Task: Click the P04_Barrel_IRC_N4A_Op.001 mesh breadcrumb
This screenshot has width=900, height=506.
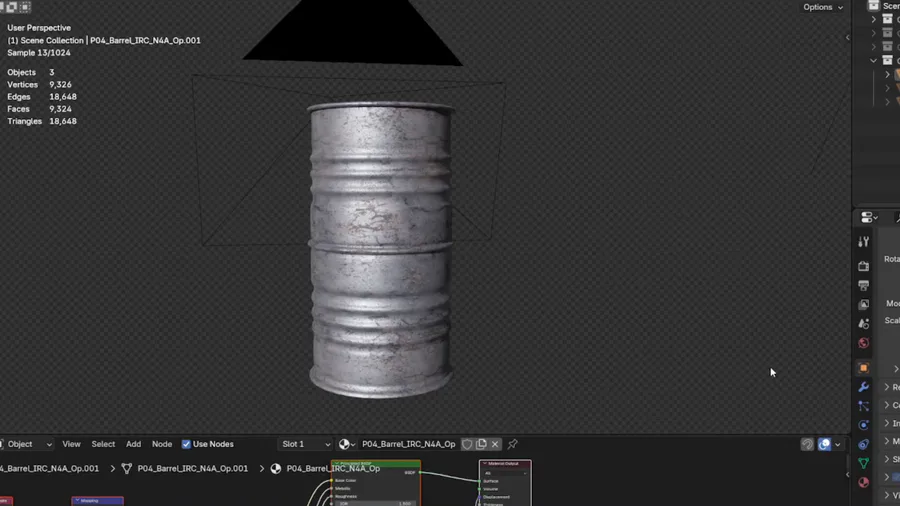Action: [x=193, y=469]
